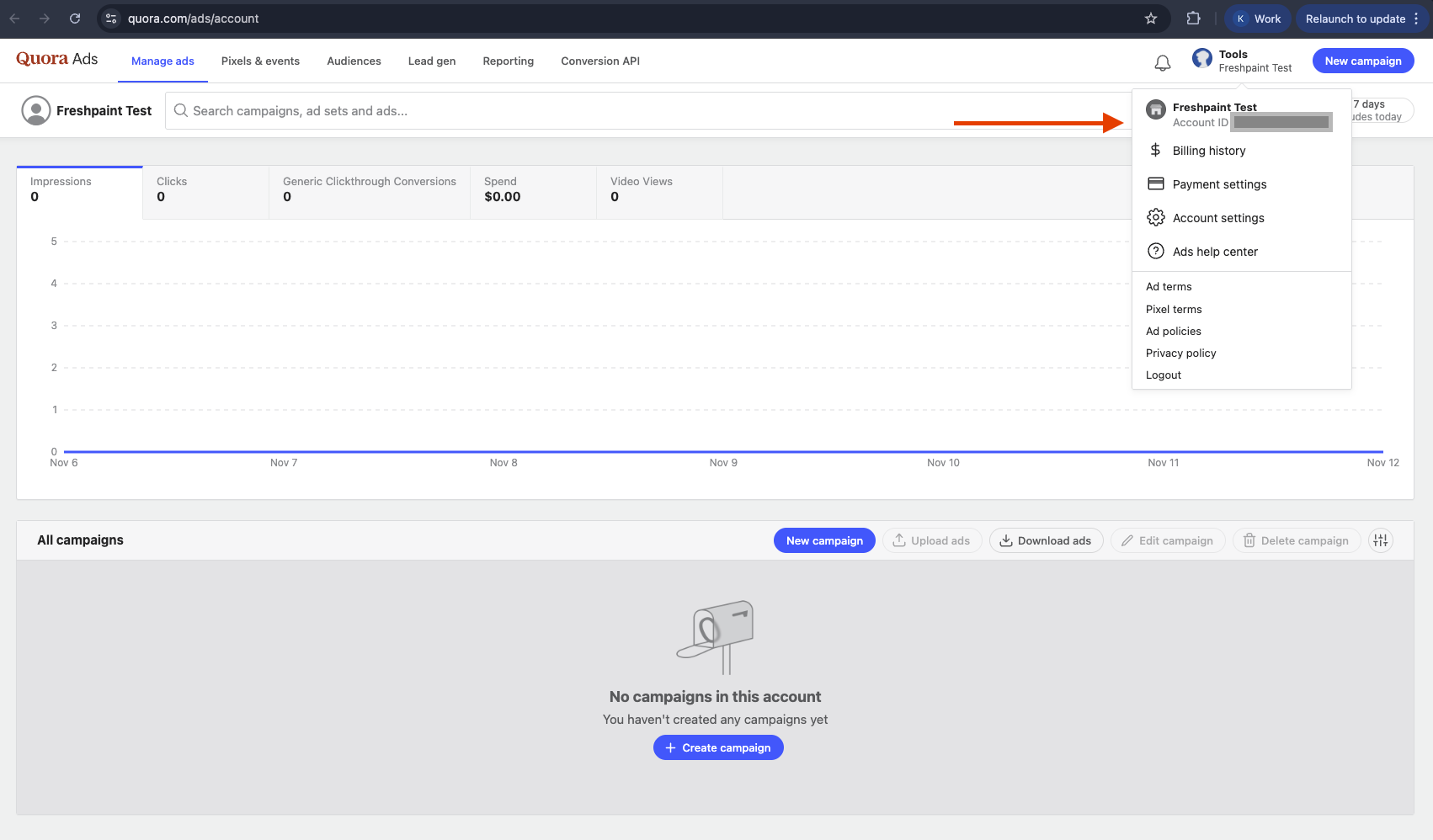Open the Work profile menu in Chrome
The width and height of the screenshot is (1433, 840).
pos(1258,19)
